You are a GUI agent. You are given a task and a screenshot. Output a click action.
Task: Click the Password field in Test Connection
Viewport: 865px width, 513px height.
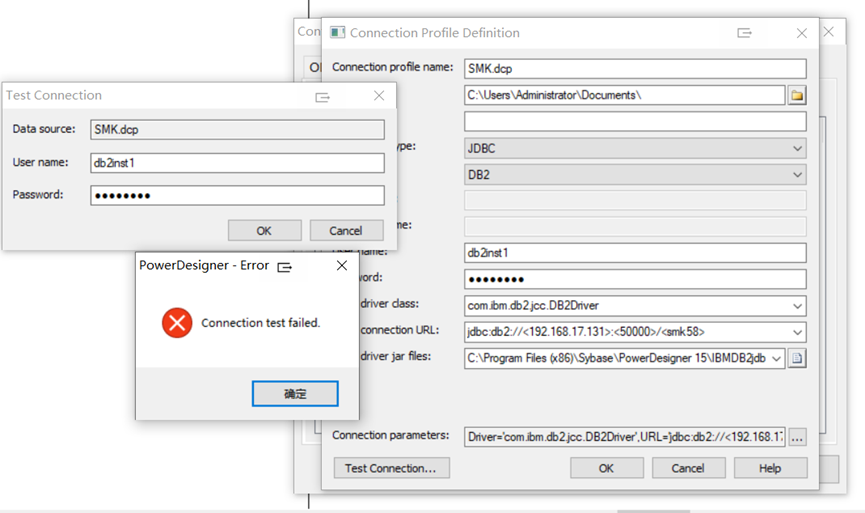(x=237, y=195)
